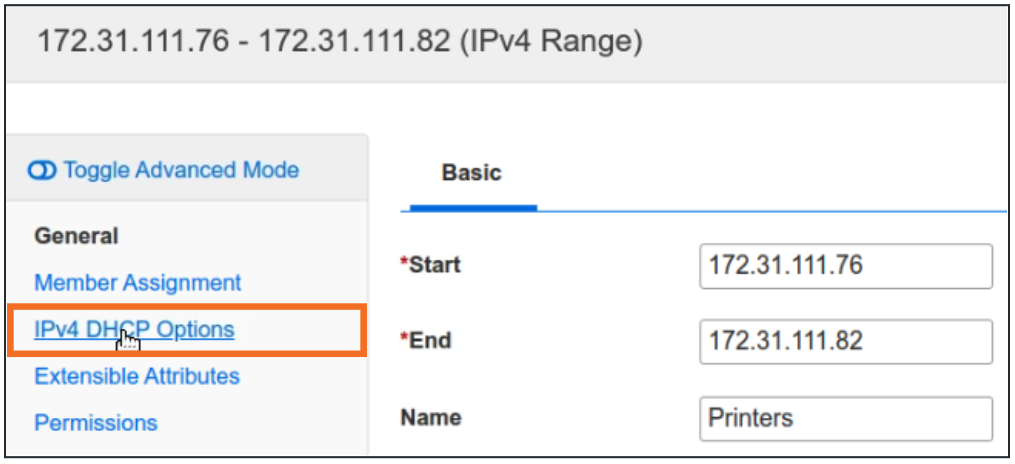
Task: Open the Permissions section
Action: click(x=95, y=423)
